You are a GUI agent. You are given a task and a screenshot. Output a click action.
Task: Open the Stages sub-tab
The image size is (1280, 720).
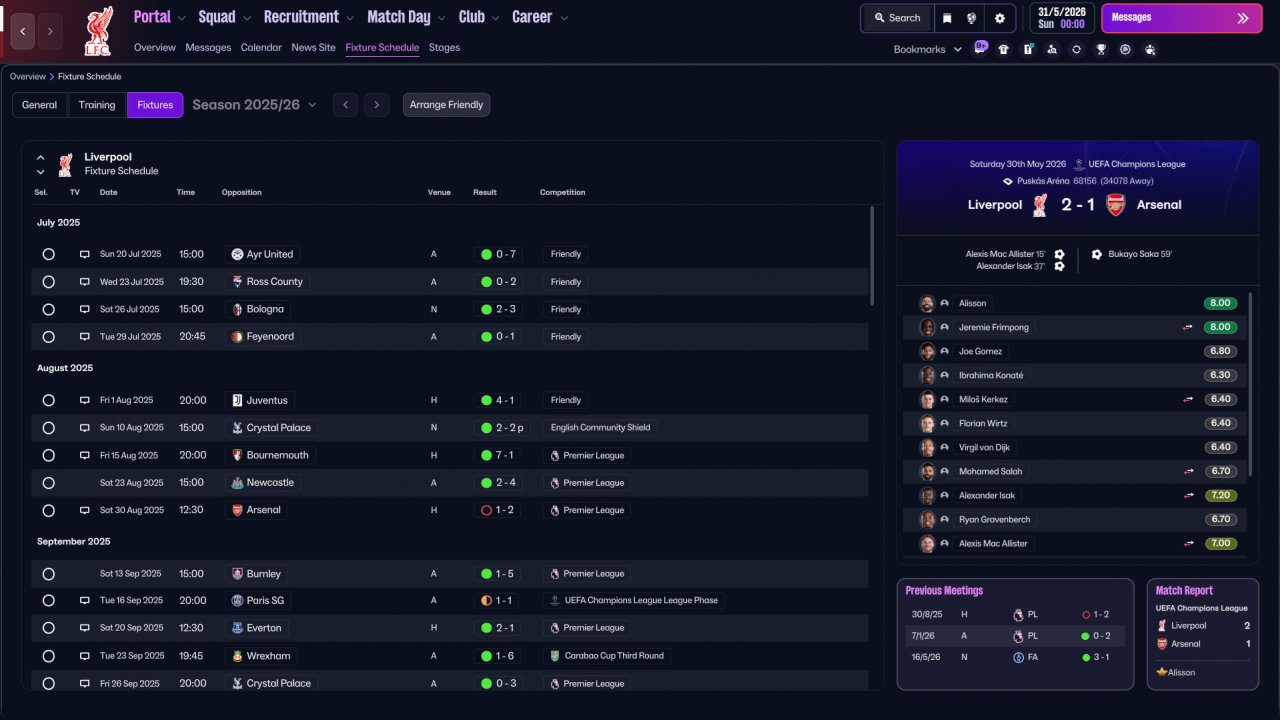pyautogui.click(x=444, y=47)
